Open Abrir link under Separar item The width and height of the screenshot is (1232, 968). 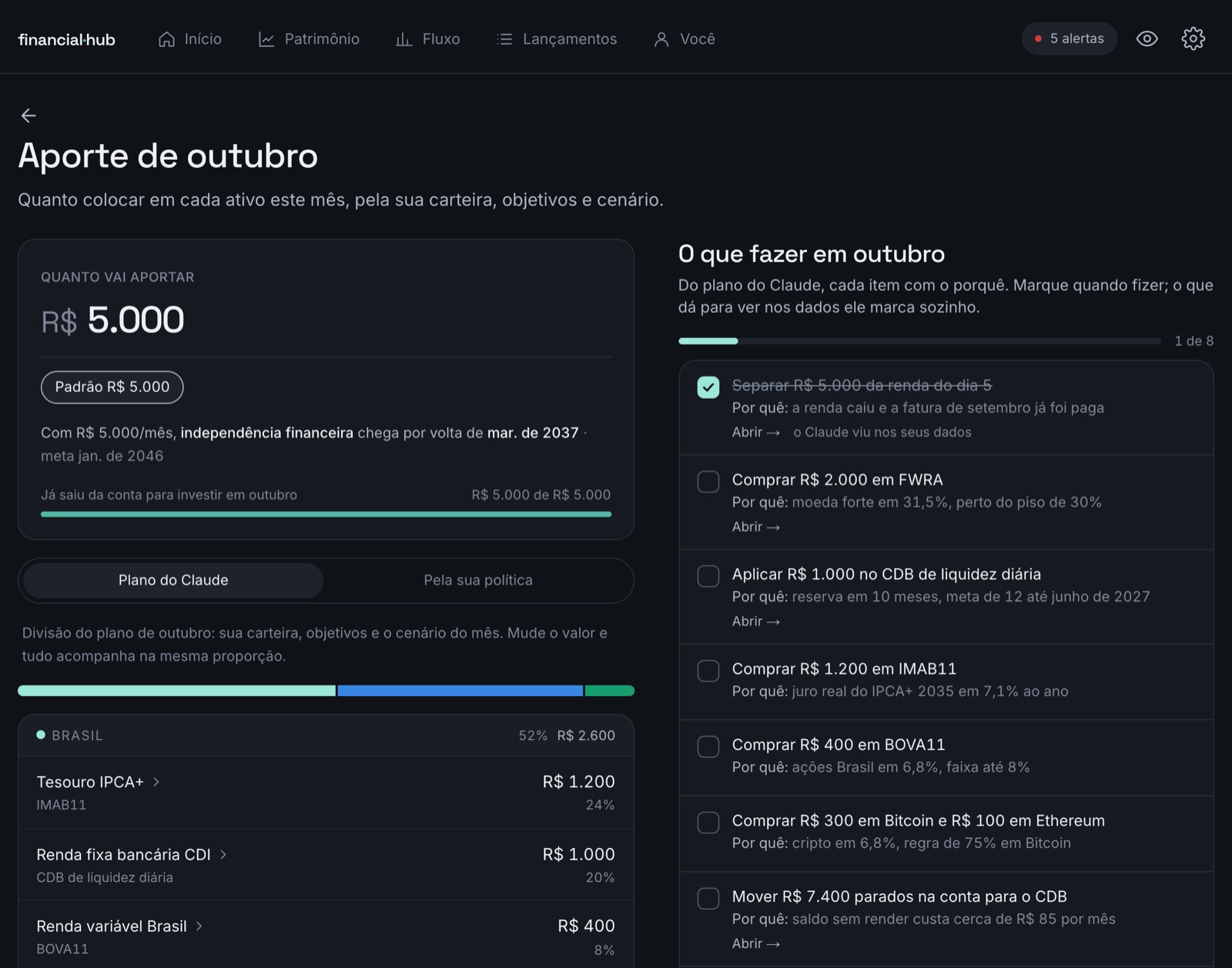(756, 432)
